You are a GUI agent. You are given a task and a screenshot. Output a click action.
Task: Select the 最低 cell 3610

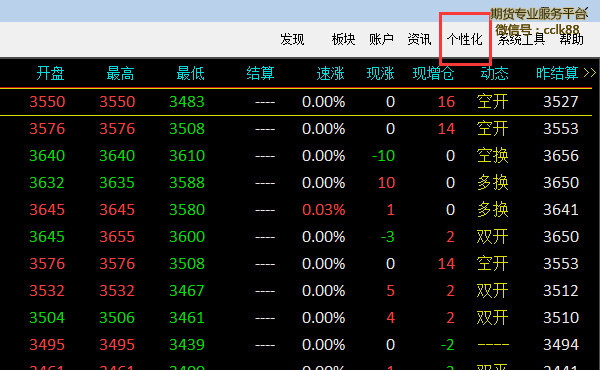[x=187, y=156]
